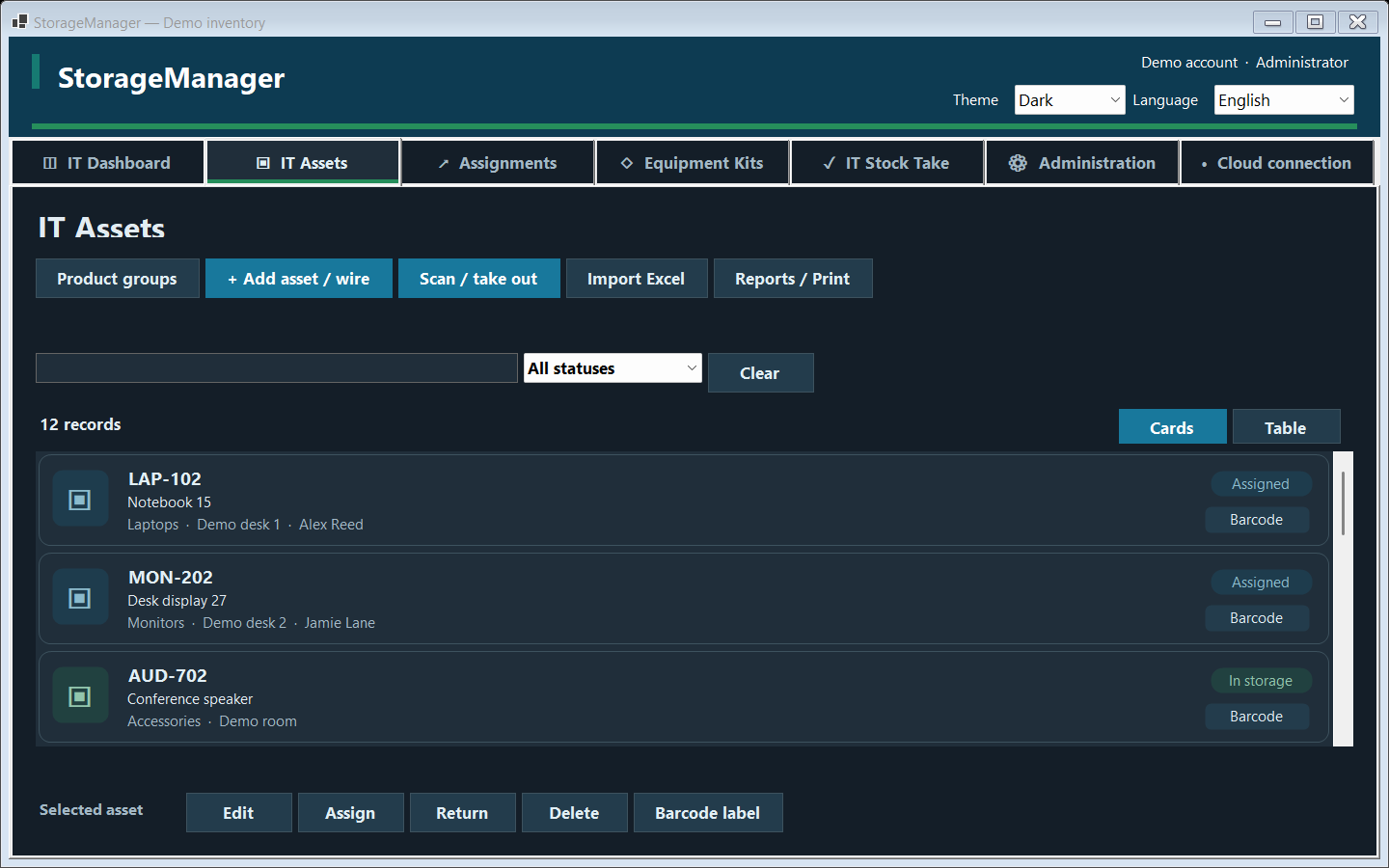Focus the asset search field
This screenshot has width=1389, height=868.
[x=277, y=368]
